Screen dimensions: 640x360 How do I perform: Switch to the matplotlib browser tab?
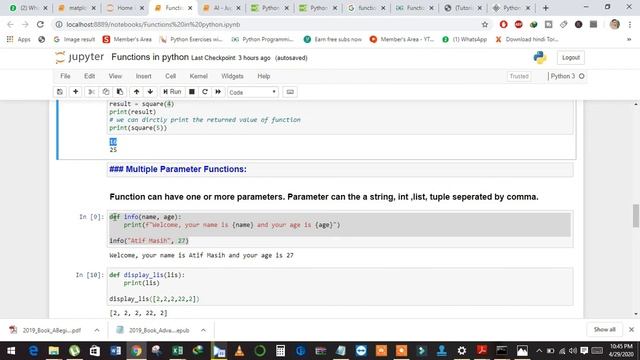pos(76,8)
